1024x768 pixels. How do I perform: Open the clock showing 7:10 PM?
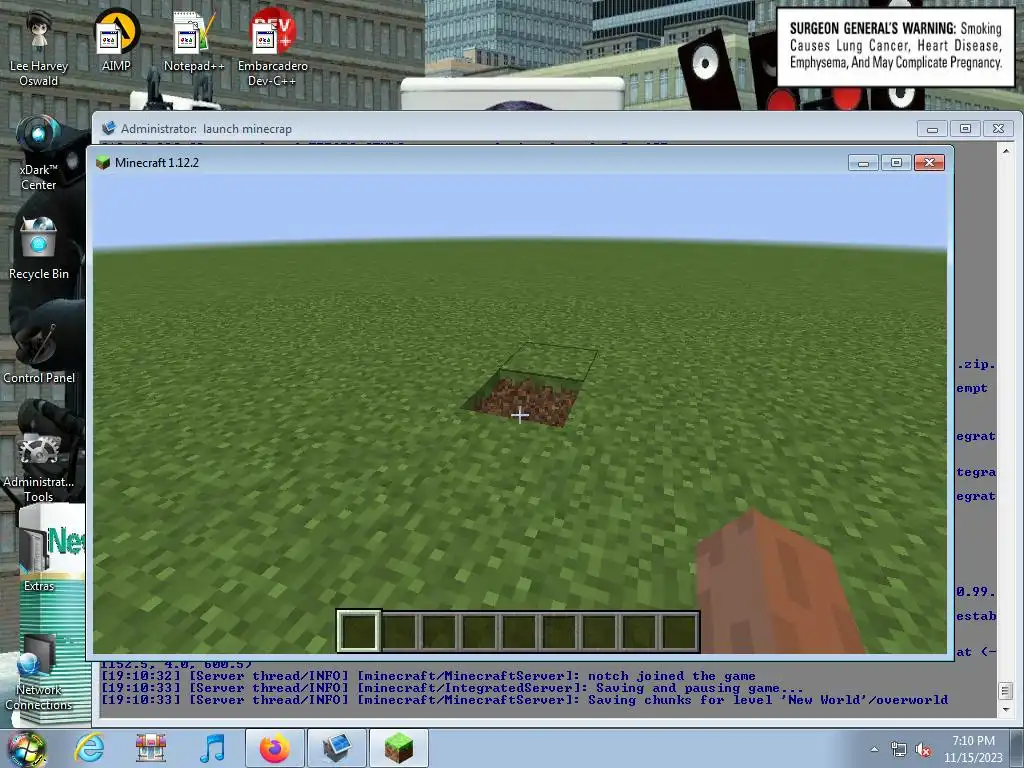coord(973,749)
